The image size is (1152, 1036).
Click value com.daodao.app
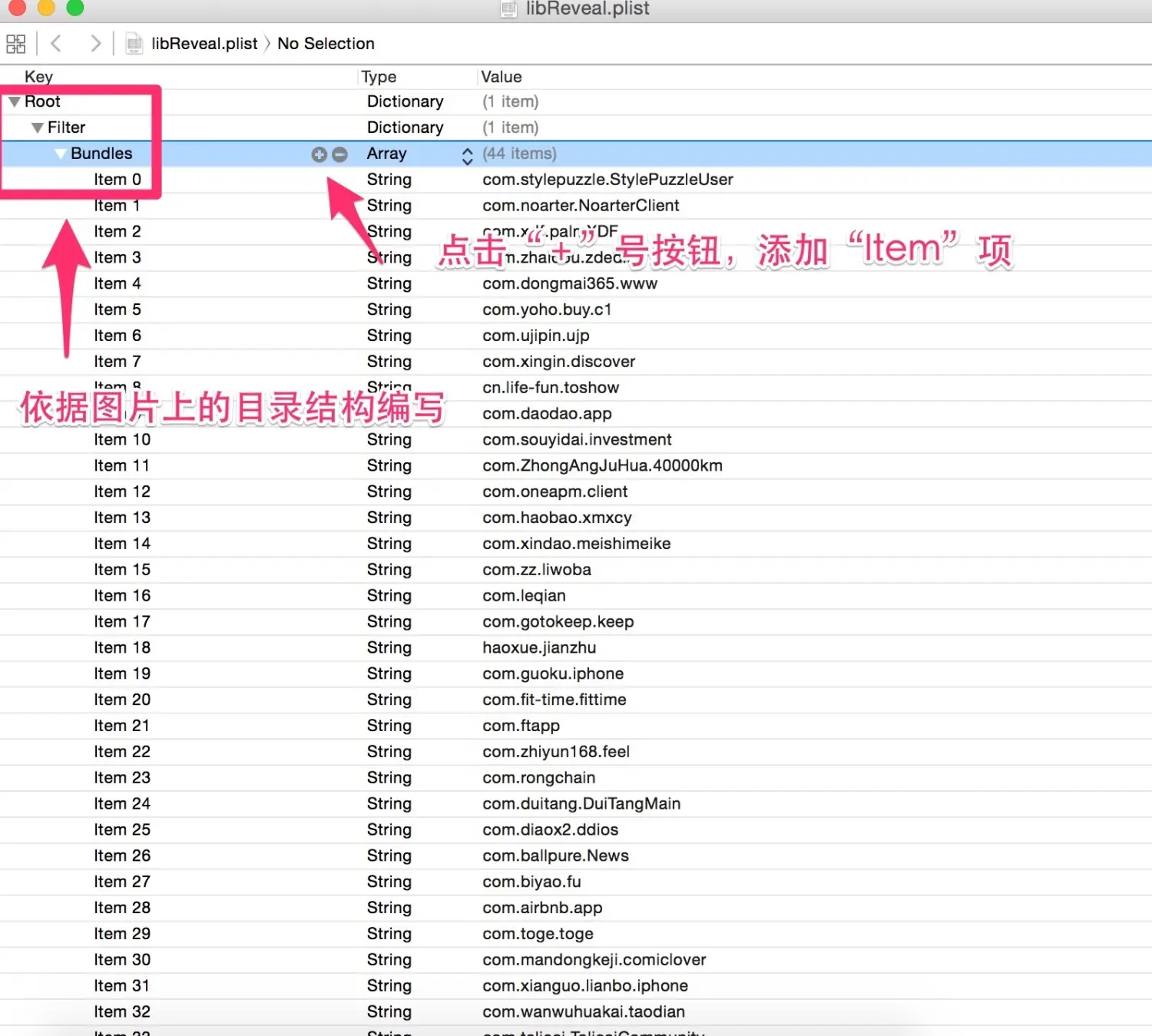[547, 414]
